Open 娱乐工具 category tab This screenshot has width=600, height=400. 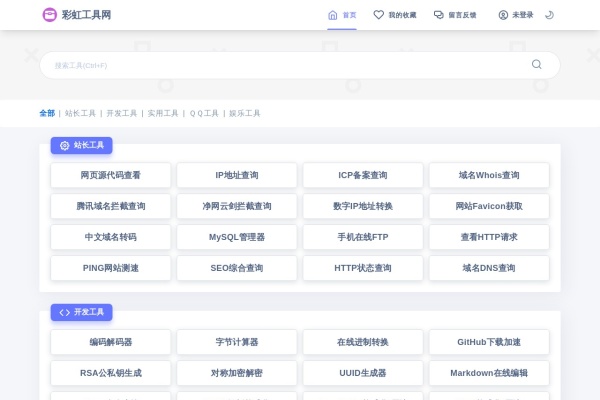tap(244, 113)
